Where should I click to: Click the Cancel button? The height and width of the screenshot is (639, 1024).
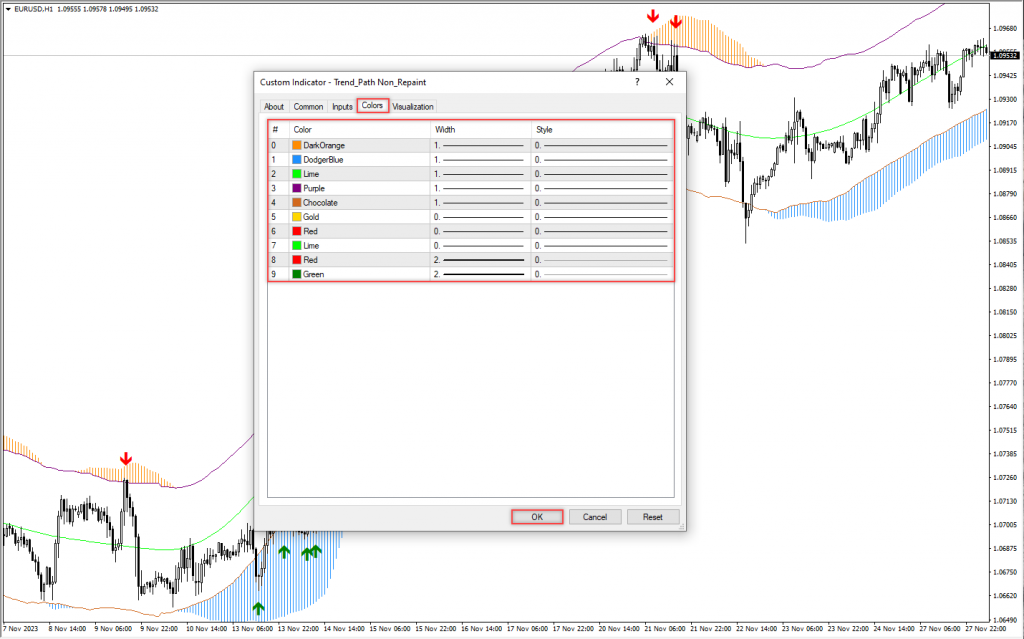tap(595, 517)
